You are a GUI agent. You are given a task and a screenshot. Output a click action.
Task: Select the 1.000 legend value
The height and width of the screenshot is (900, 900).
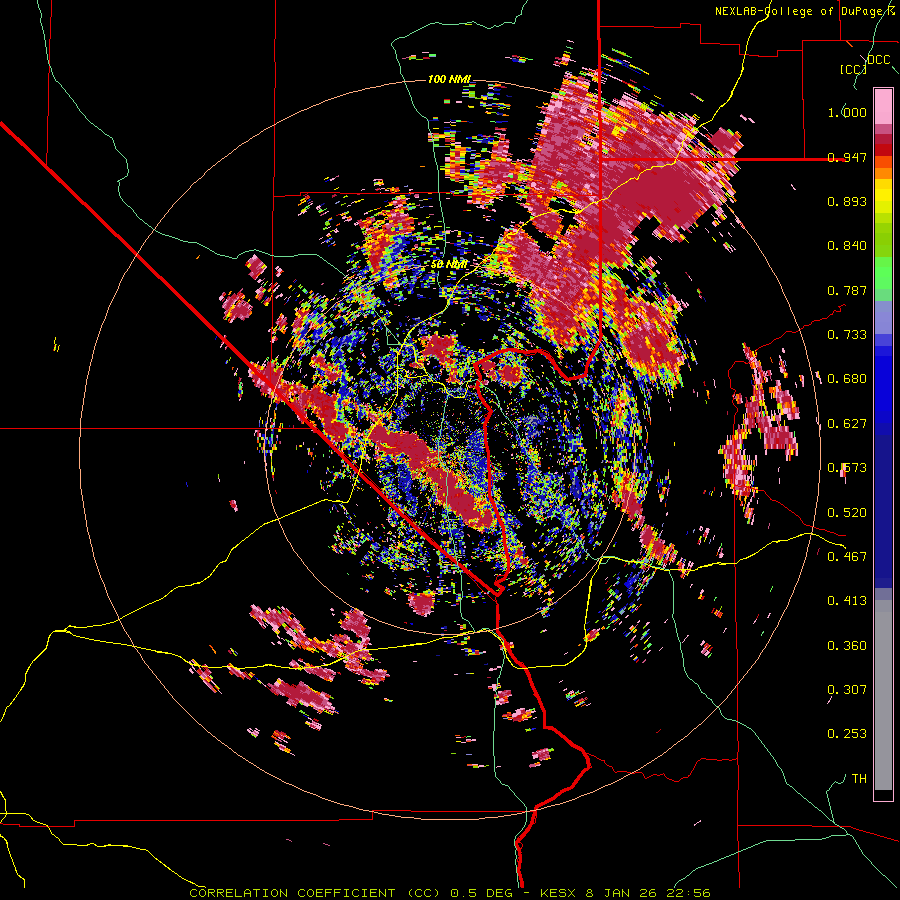(x=847, y=112)
